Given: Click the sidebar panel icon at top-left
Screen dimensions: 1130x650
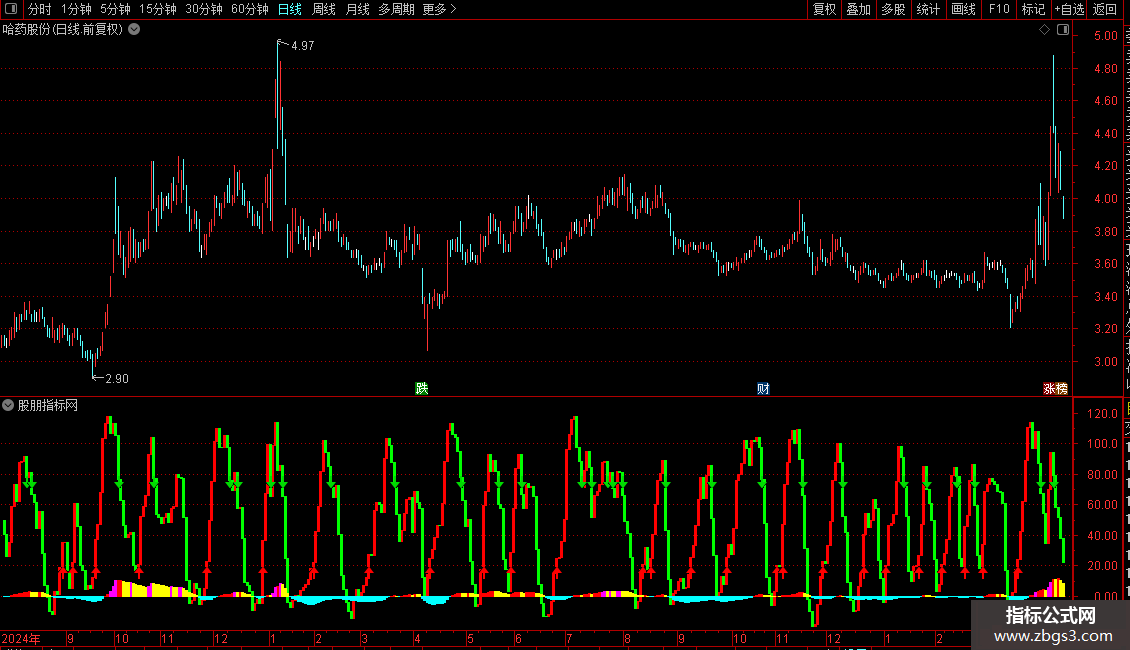Looking at the screenshot, I should pos(11,9).
